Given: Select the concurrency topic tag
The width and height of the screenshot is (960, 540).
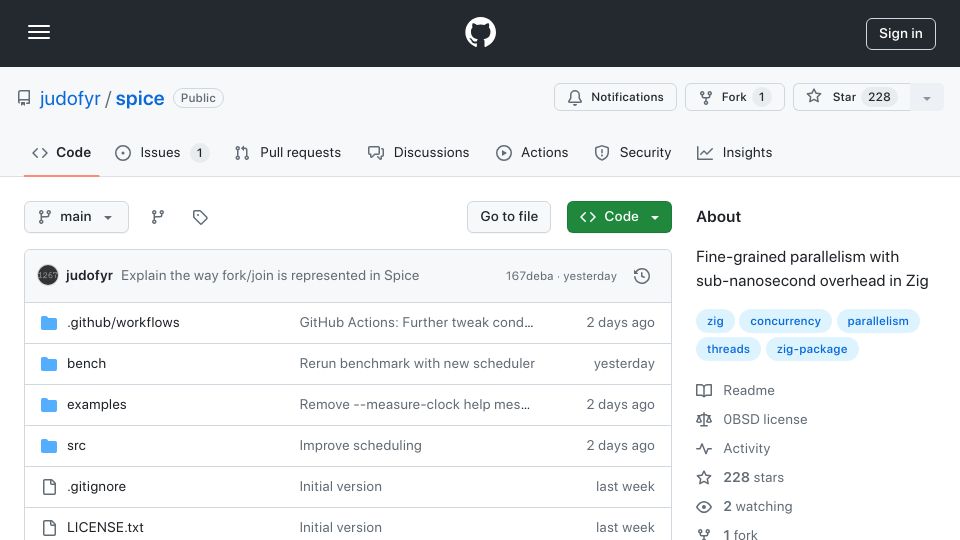Looking at the screenshot, I should (x=785, y=321).
